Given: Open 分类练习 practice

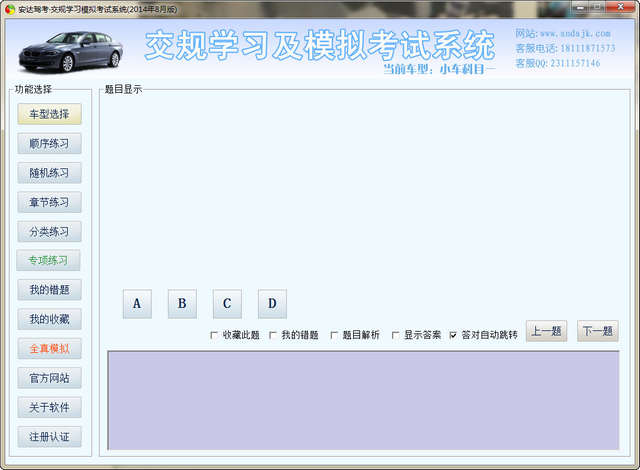Looking at the screenshot, I should pos(49,231).
